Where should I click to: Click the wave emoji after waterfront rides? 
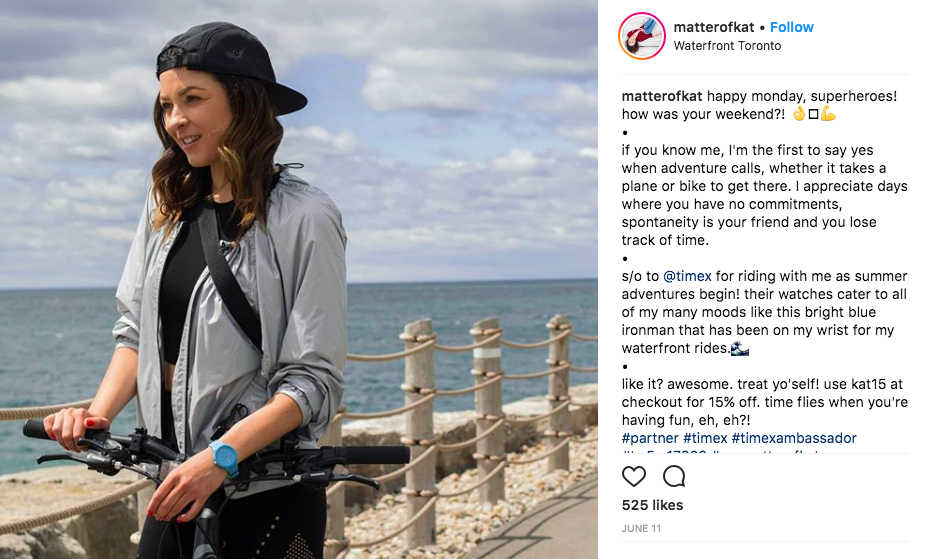740,348
